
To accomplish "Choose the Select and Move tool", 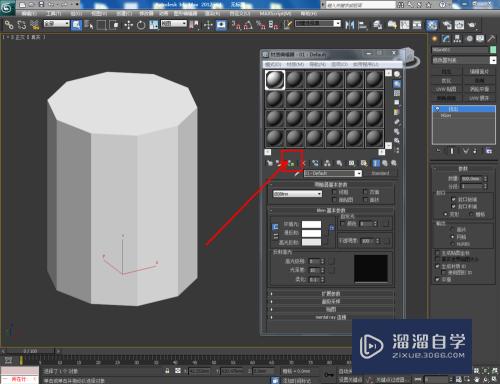I will [x=129, y=25].
